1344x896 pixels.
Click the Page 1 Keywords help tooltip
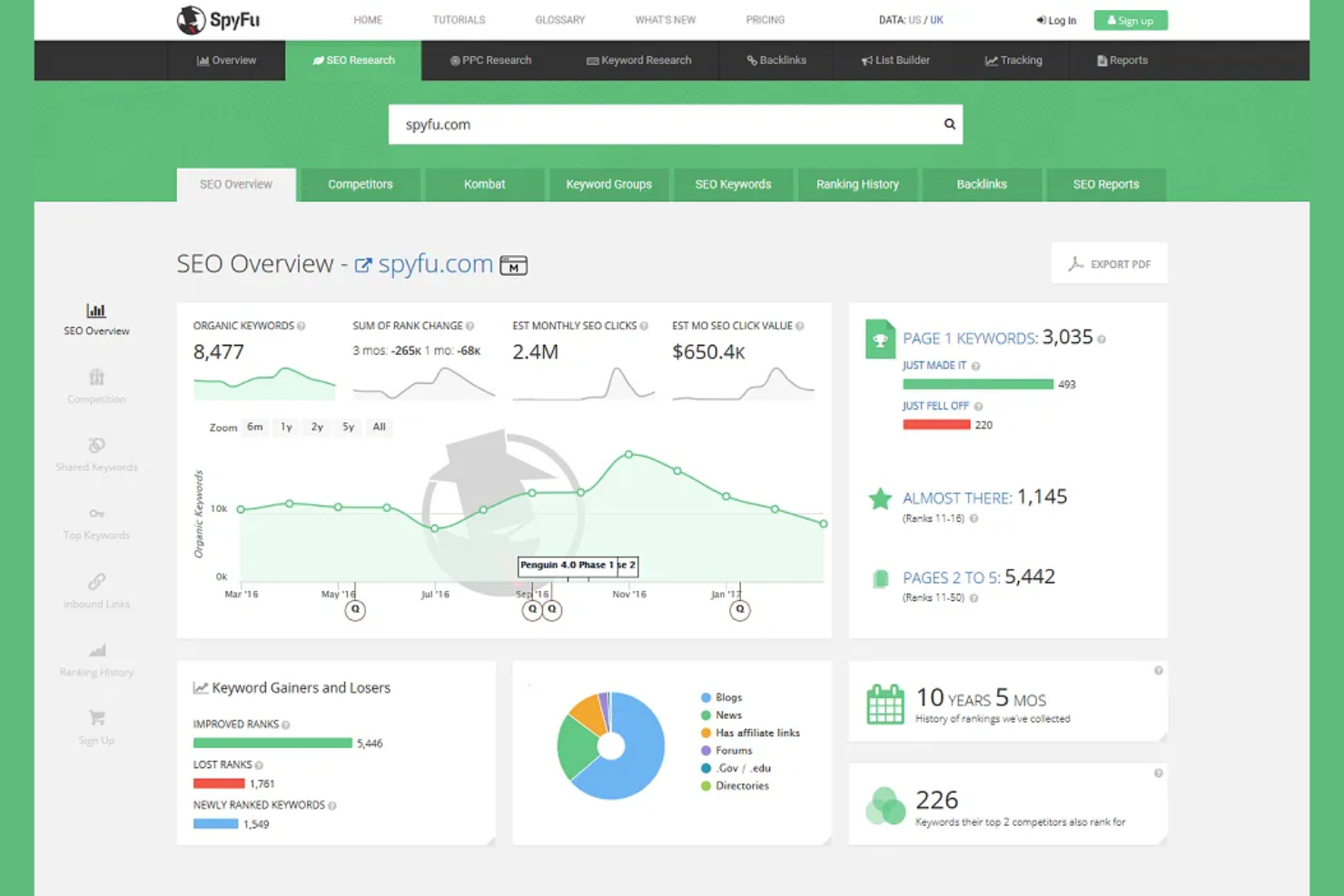point(1102,339)
